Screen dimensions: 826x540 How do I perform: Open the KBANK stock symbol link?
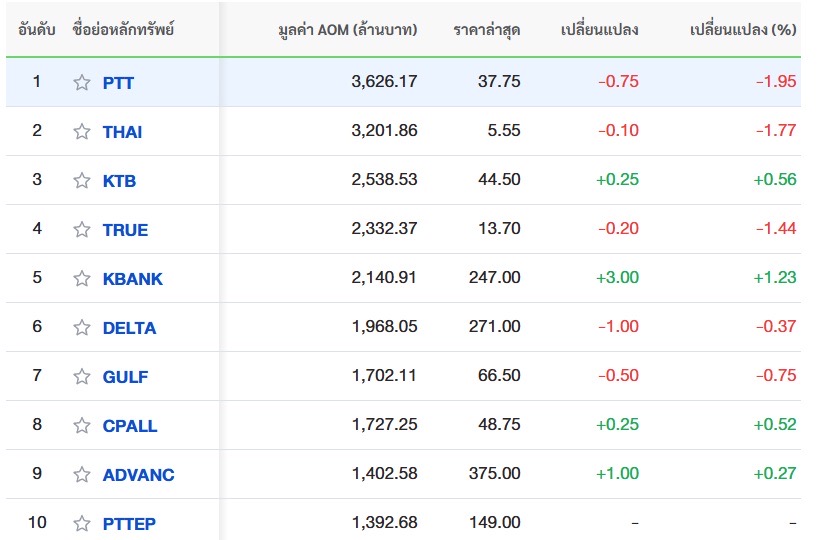pyautogui.click(x=133, y=279)
